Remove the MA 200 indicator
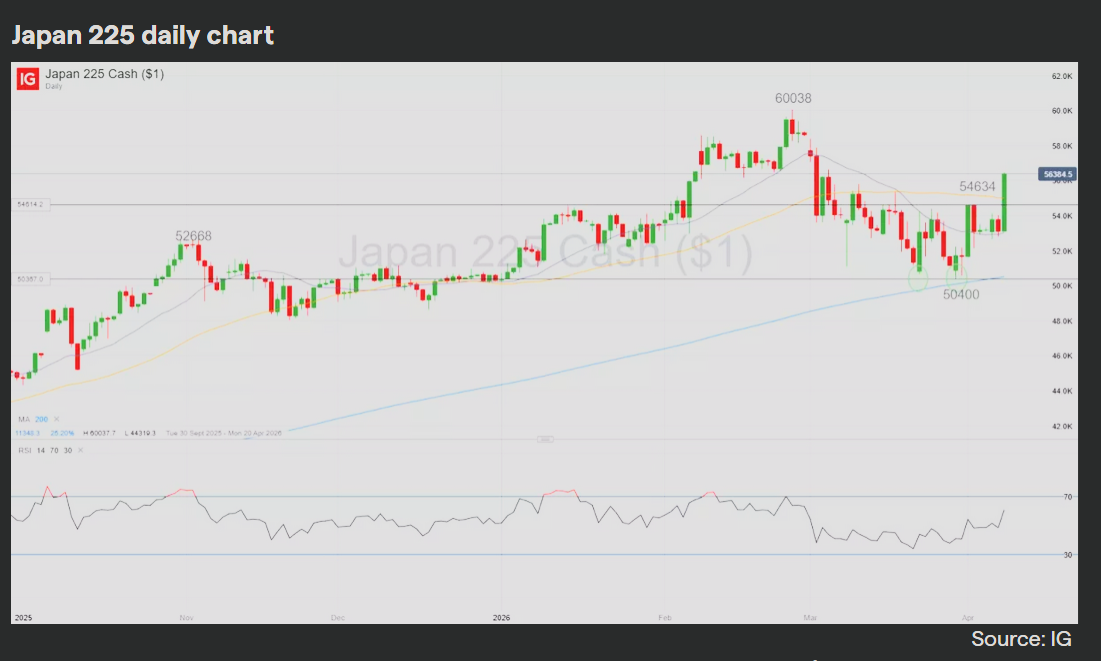 [x=56, y=418]
